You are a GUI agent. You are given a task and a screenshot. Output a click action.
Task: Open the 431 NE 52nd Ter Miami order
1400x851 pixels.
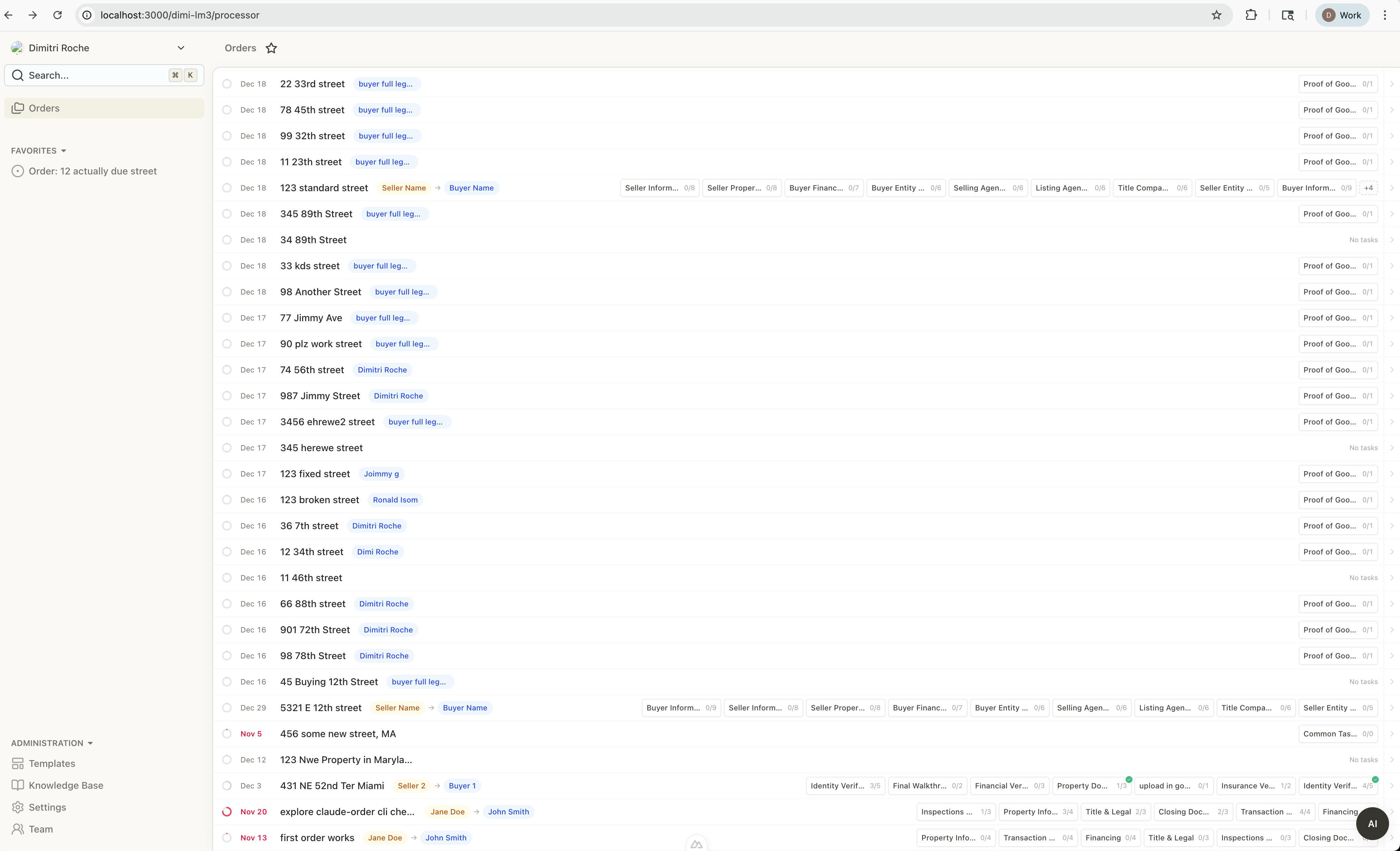332,786
